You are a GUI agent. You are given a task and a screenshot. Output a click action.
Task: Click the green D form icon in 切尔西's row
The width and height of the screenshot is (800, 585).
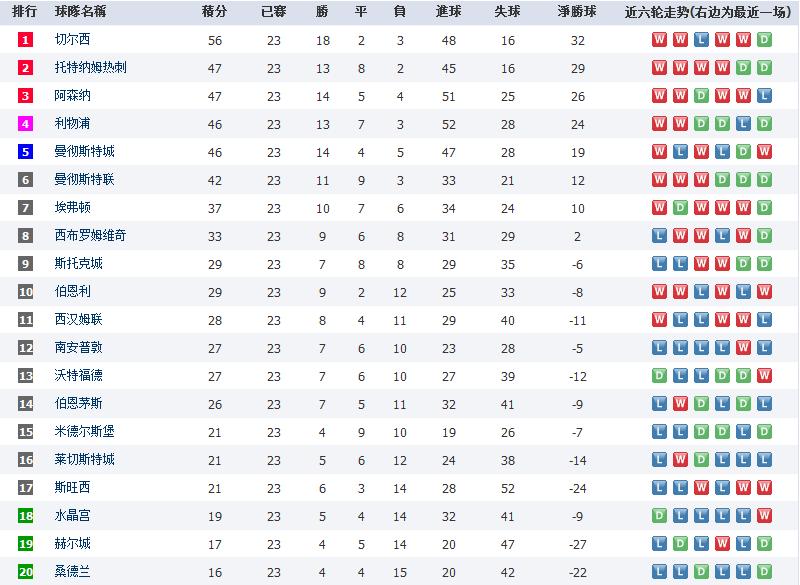(x=764, y=40)
